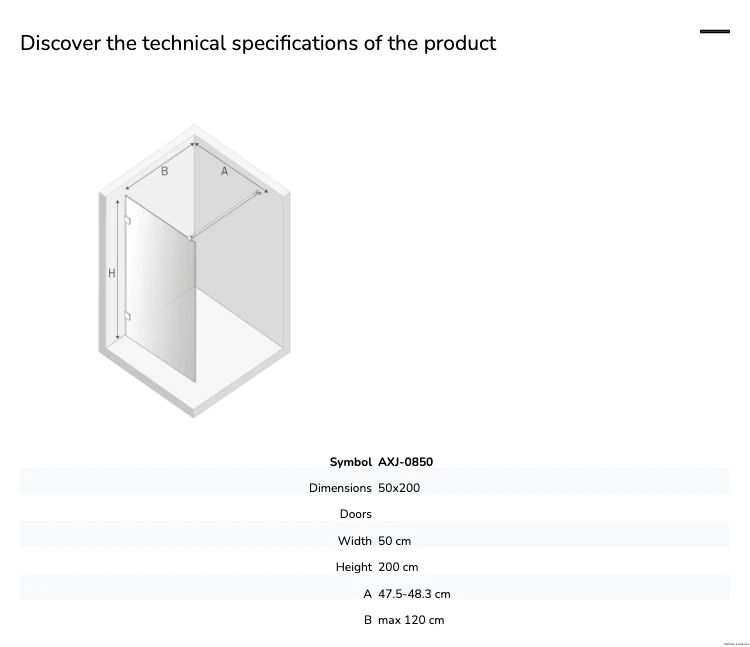Click the Height row label
The width and height of the screenshot is (750, 647).
point(353,567)
